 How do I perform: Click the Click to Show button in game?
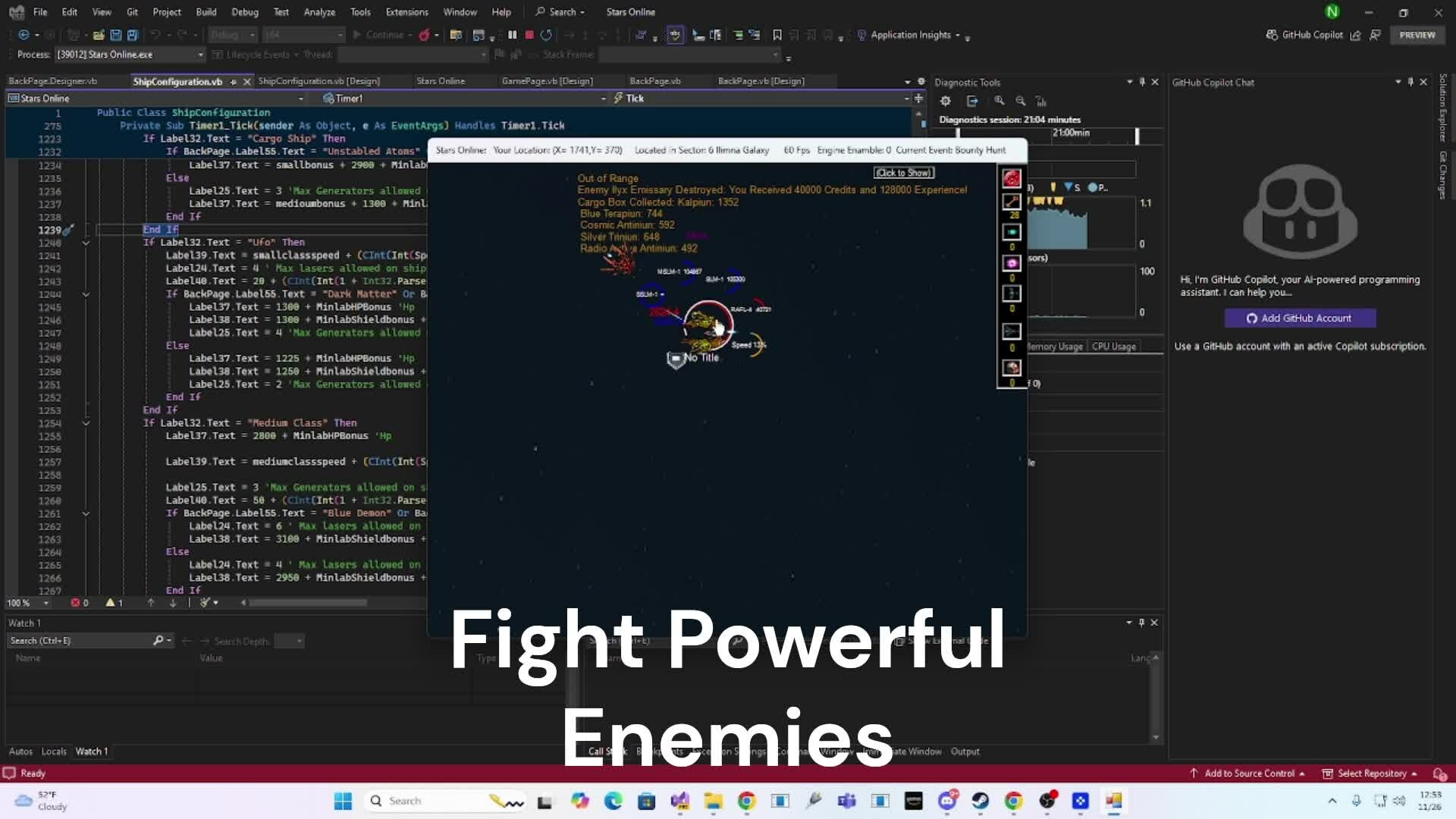click(903, 173)
